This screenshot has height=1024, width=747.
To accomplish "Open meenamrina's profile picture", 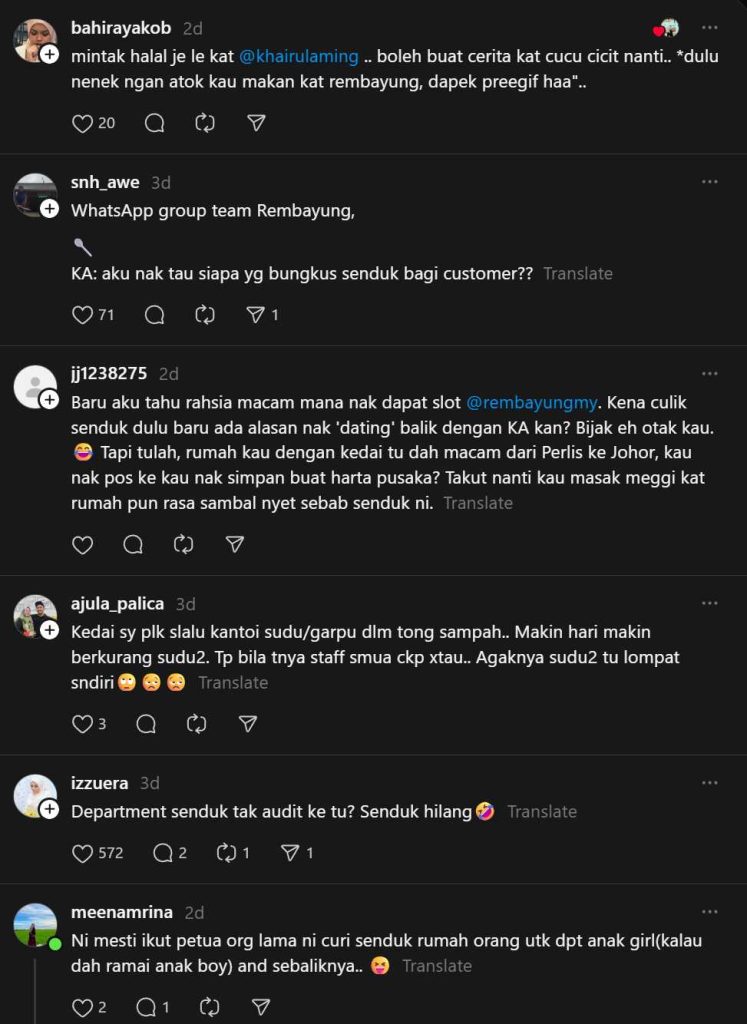I will tap(35, 925).
